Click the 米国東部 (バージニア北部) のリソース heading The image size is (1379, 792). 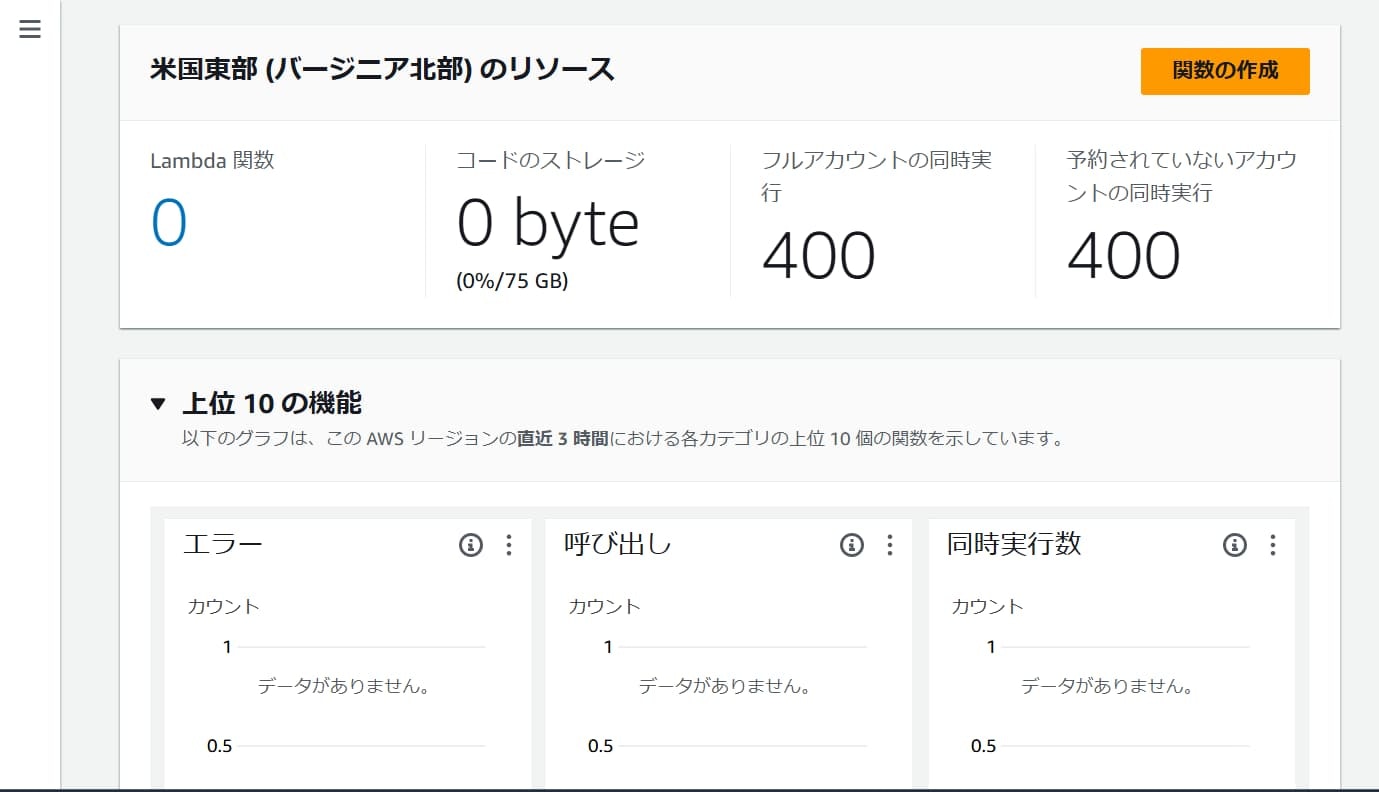[382, 70]
